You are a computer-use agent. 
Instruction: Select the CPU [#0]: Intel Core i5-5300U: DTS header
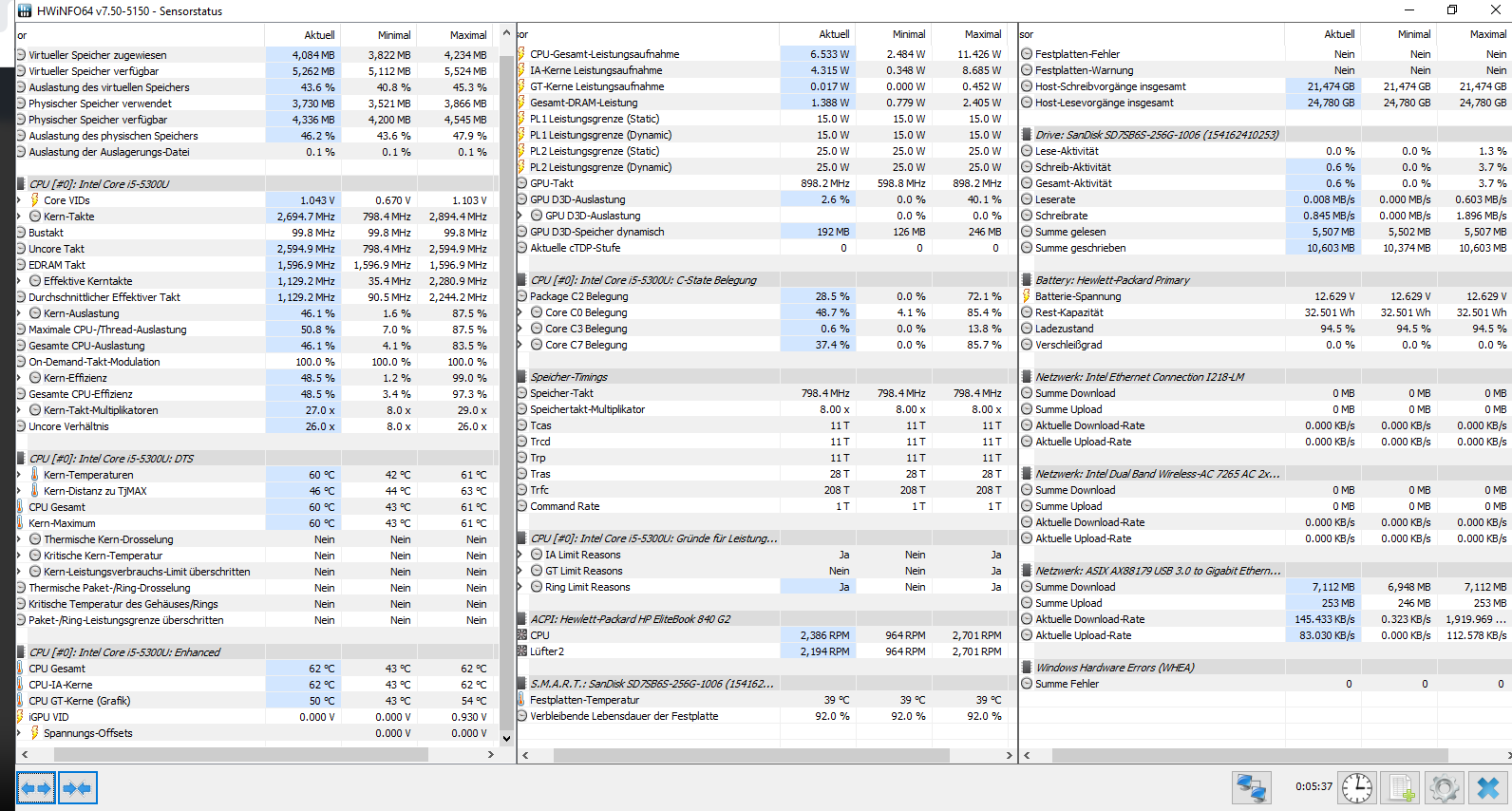pyautogui.click(x=256, y=459)
